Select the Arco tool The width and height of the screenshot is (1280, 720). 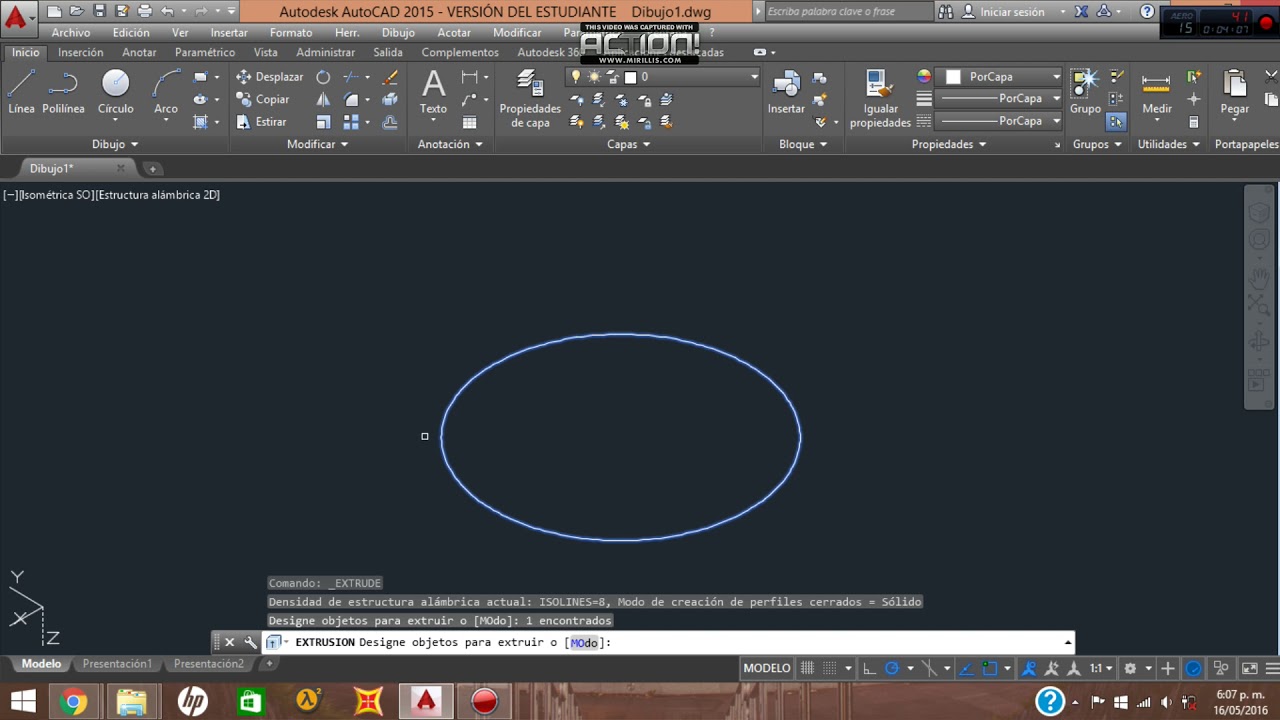[x=165, y=93]
